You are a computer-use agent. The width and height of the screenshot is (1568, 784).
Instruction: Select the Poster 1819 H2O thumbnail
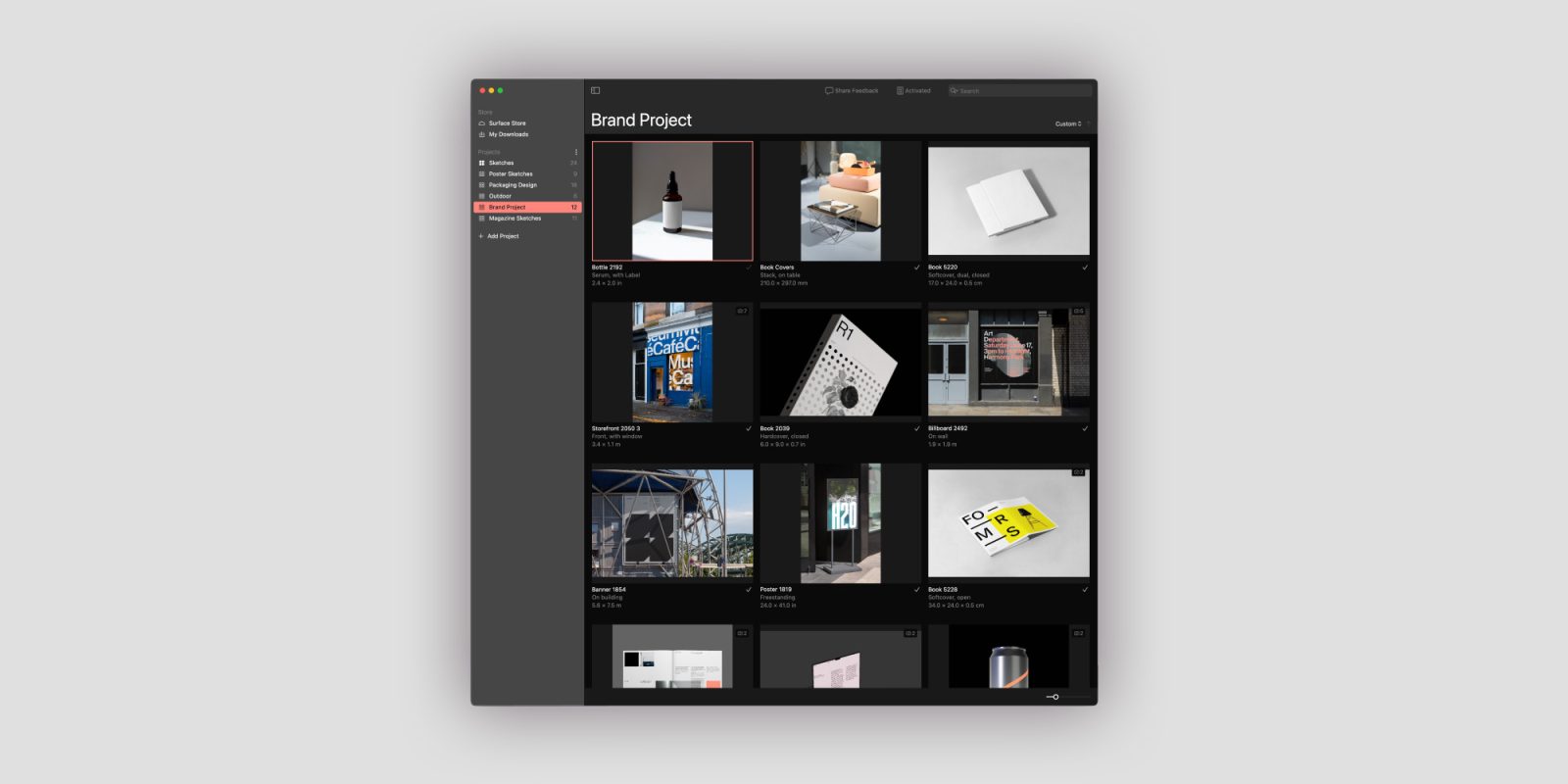[x=841, y=523]
